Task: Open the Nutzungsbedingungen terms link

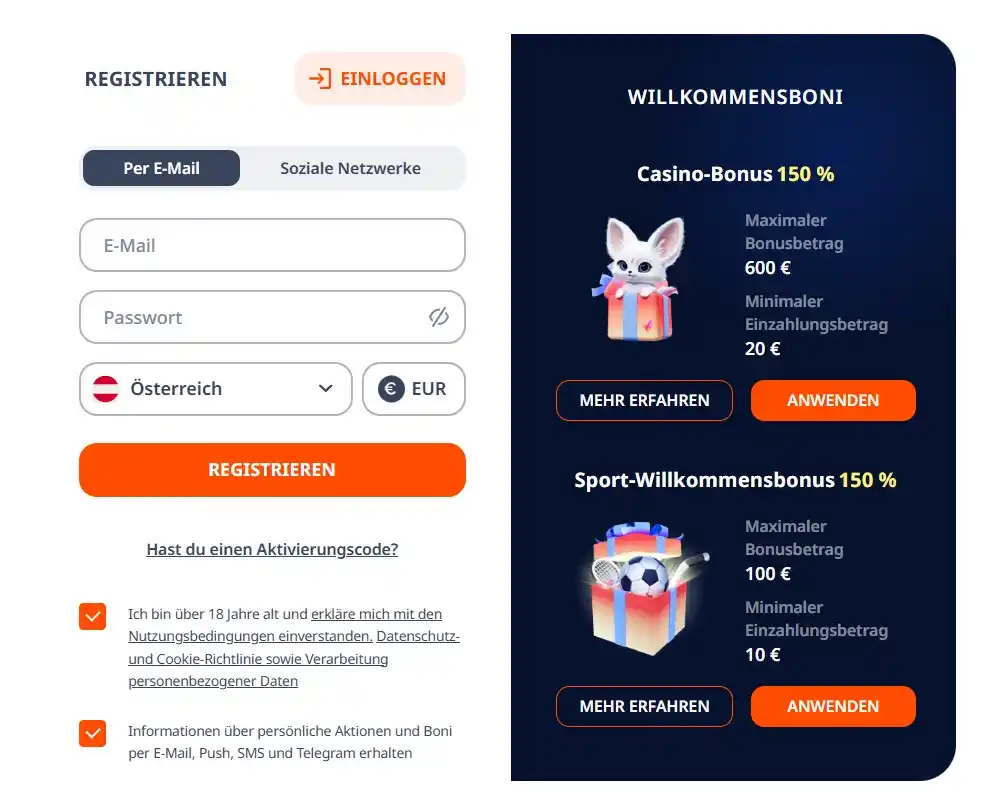Action: pos(250,636)
